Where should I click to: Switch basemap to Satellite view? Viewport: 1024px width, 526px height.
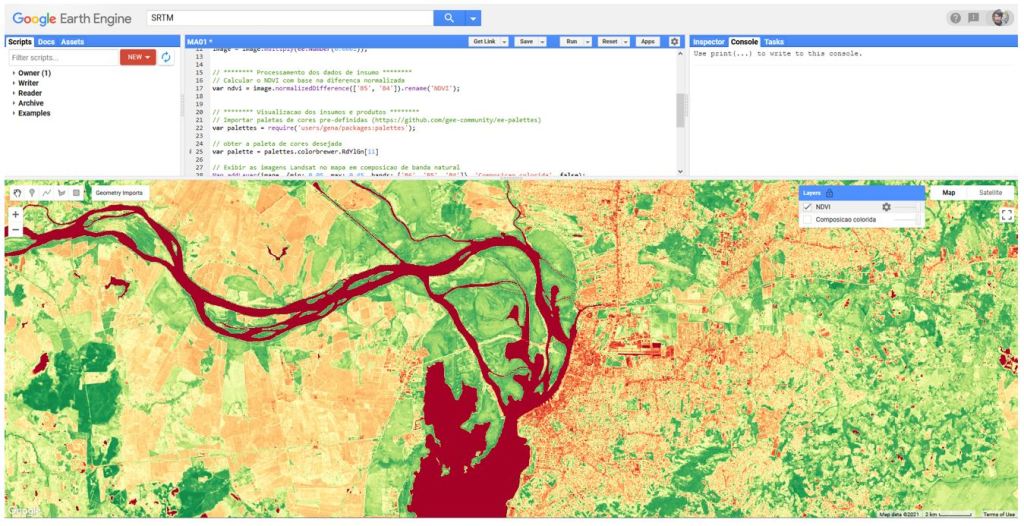[989, 192]
